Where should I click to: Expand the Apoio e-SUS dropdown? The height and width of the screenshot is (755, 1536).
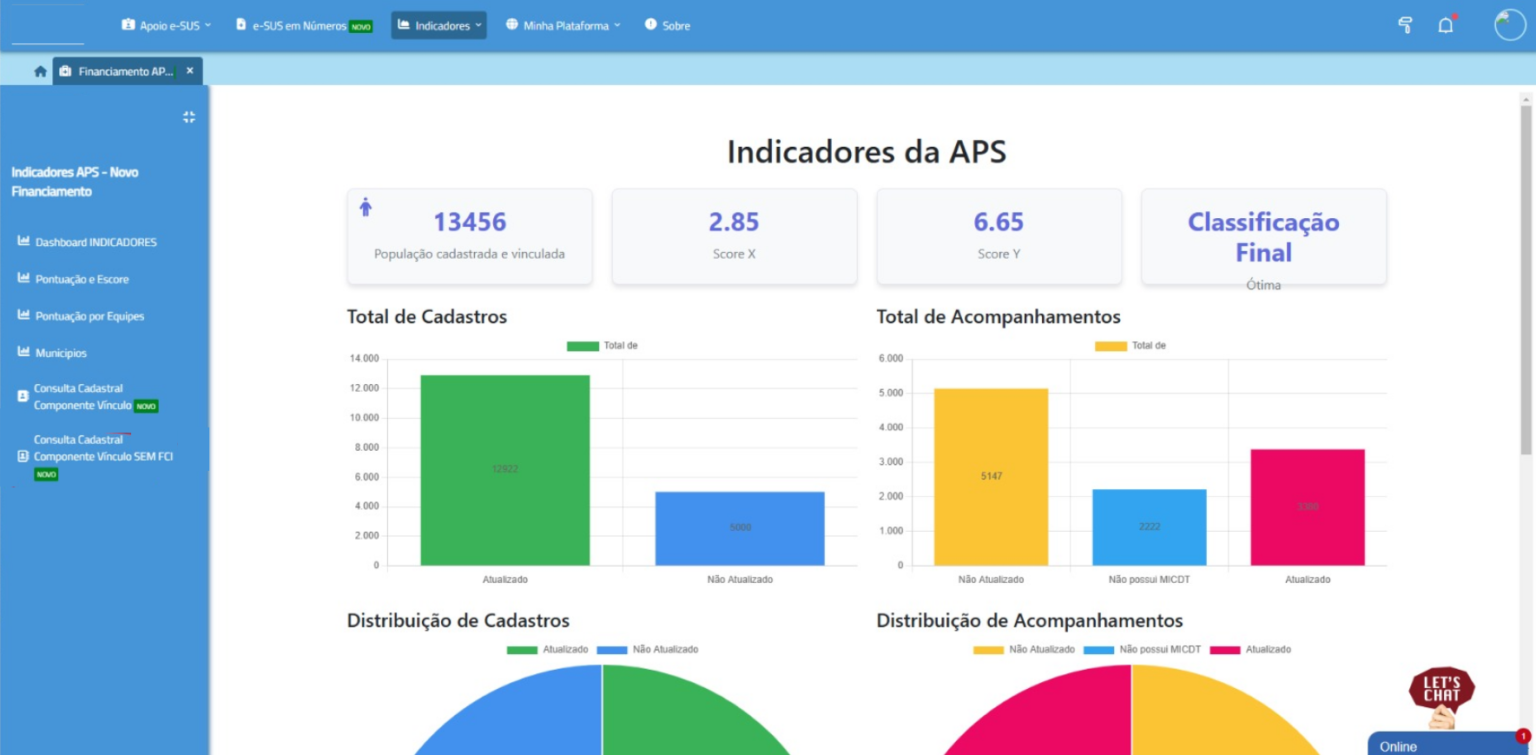(x=165, y=25)
